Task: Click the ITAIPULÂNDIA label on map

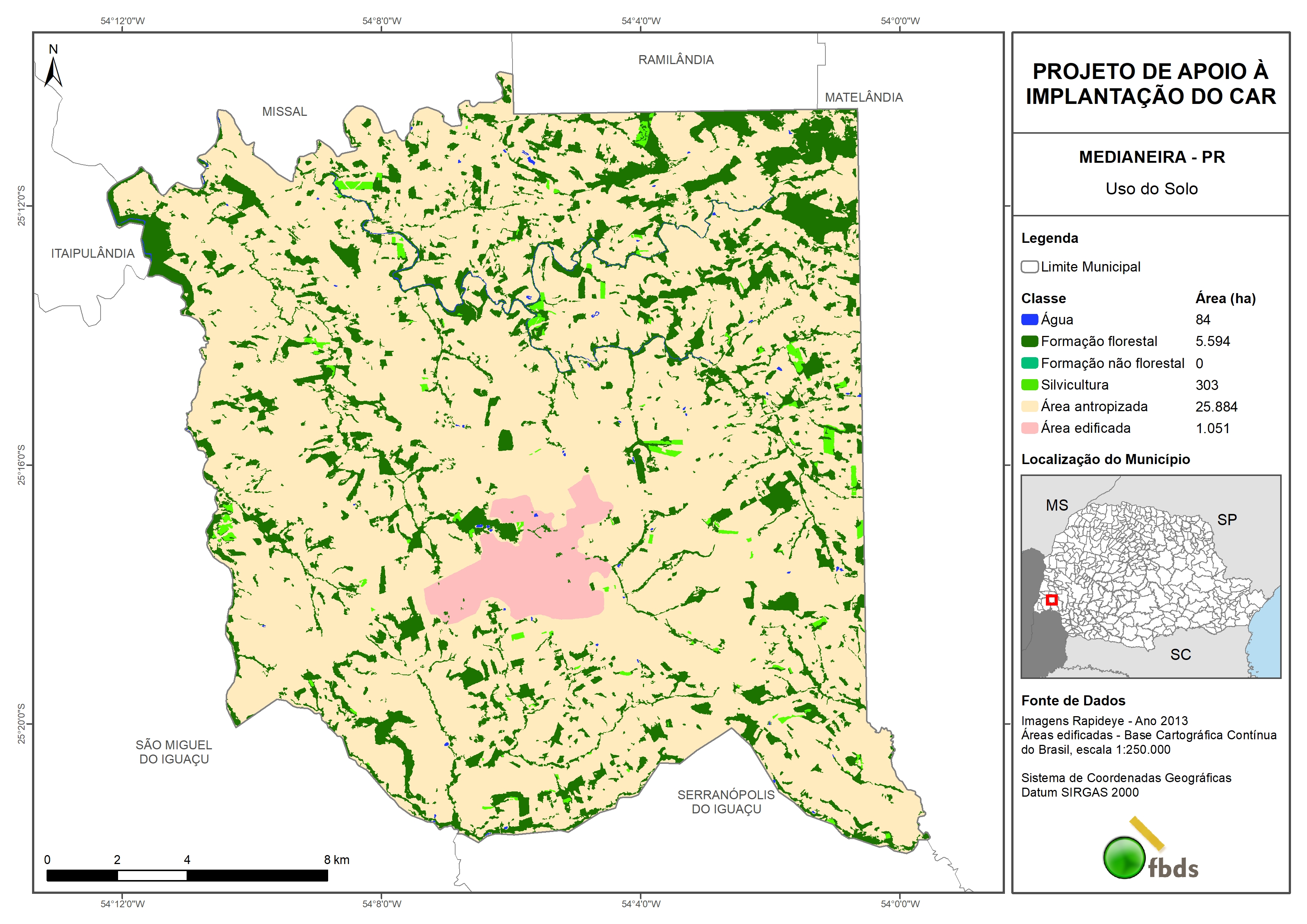Action: click(93, 253)
